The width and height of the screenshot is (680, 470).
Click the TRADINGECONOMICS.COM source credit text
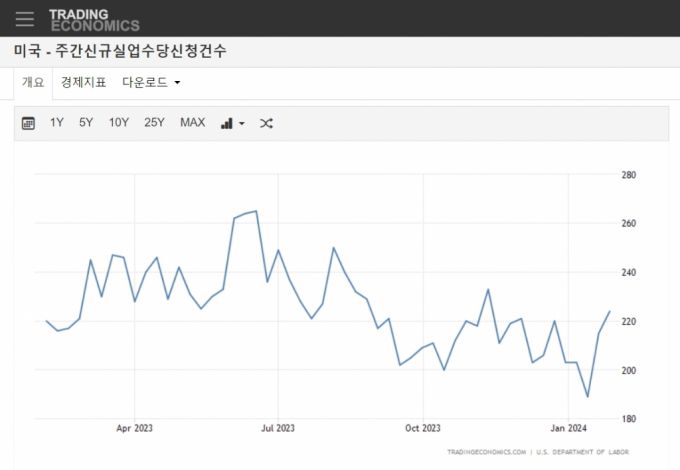click(485, 452)
